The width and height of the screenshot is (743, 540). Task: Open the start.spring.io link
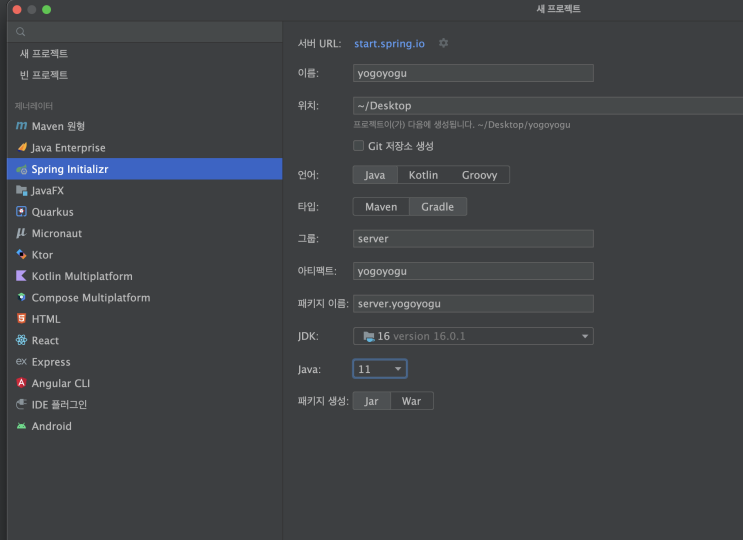(x=390, y=44)
